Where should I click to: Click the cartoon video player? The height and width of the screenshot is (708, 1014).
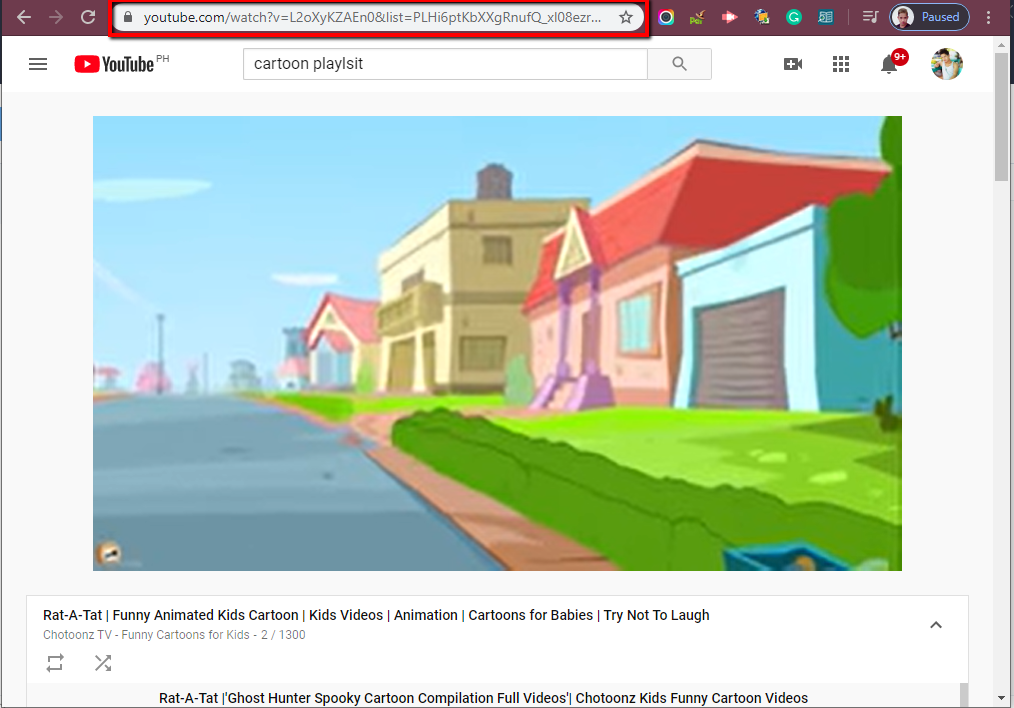pyautogui.click(x=497, y=343)
